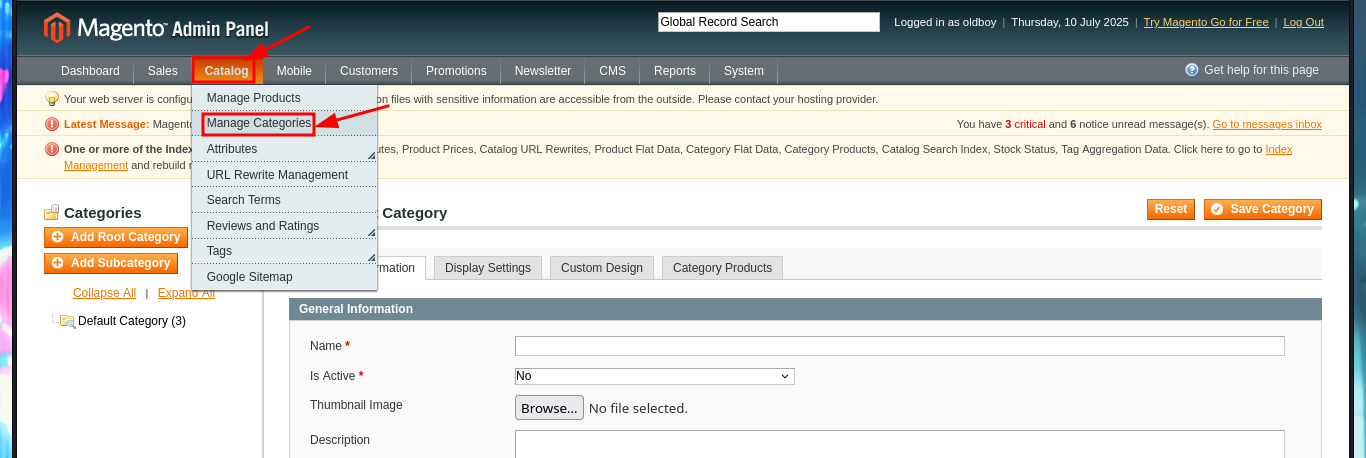Switch to the Category Products tab

tap(722, 268)
